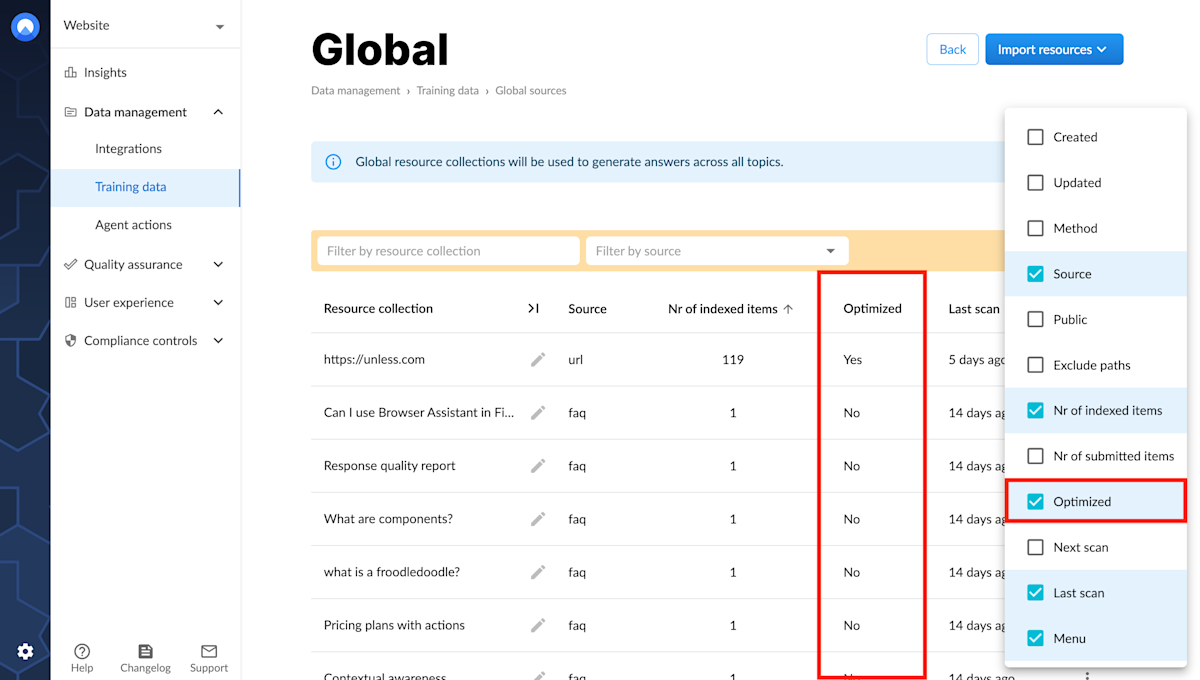
Task: Check the Public column checkbox
Action: point(1035,319)
